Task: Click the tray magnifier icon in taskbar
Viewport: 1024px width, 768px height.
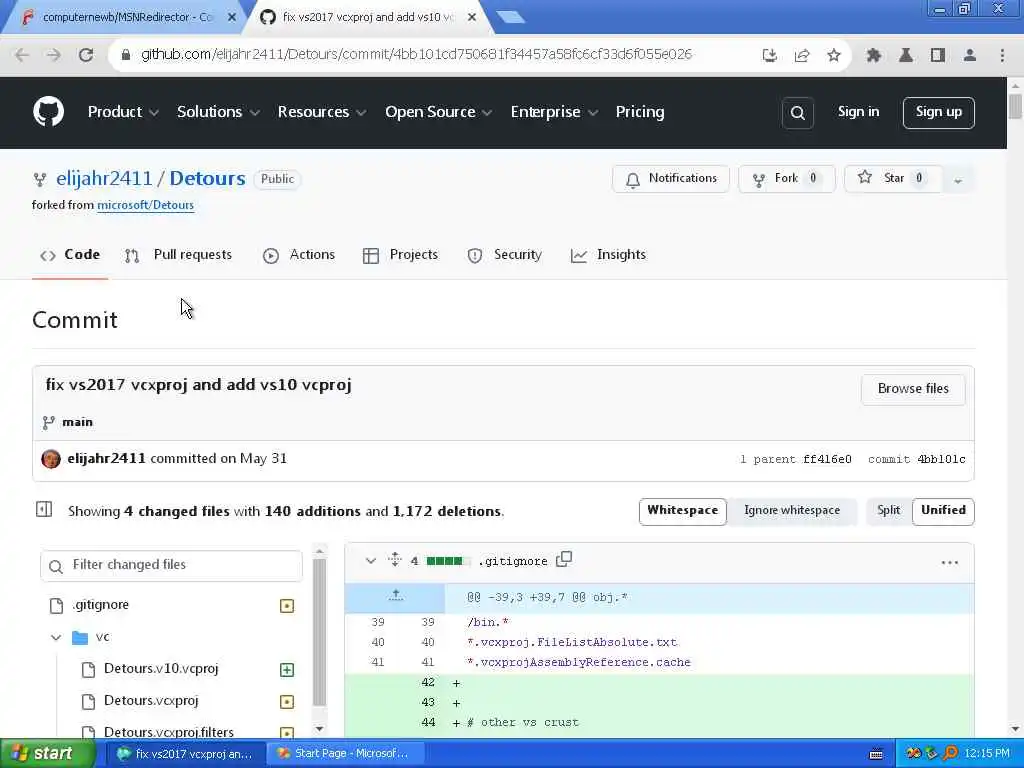Action: point(950,753)
